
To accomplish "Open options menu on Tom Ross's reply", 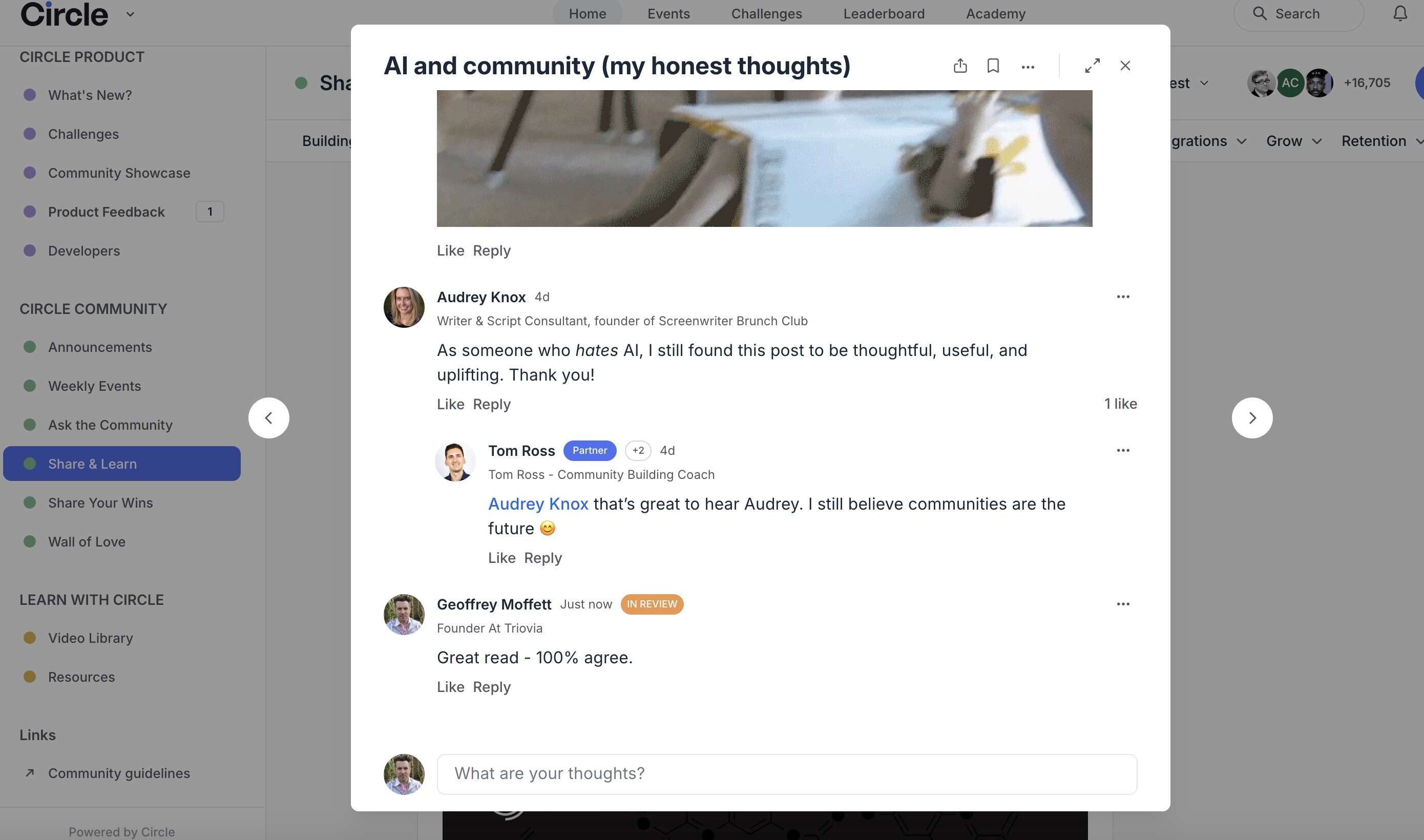I will coord(1123,450).
